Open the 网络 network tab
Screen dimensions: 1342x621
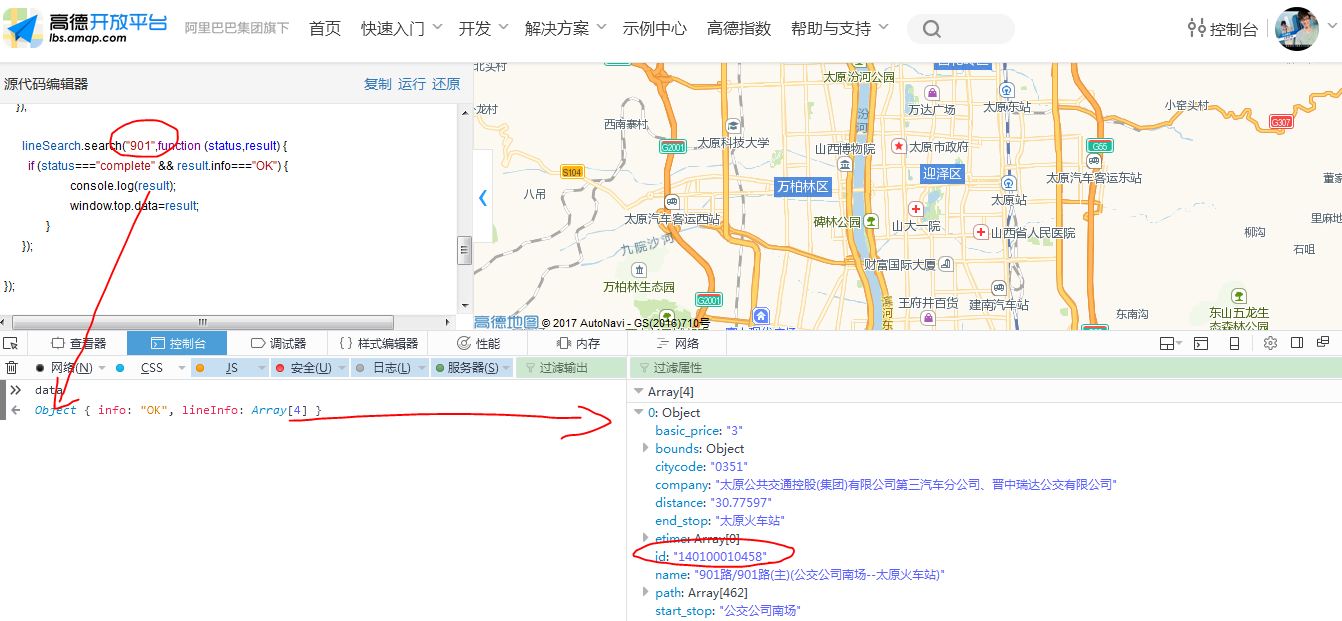(x=677, y=343)
